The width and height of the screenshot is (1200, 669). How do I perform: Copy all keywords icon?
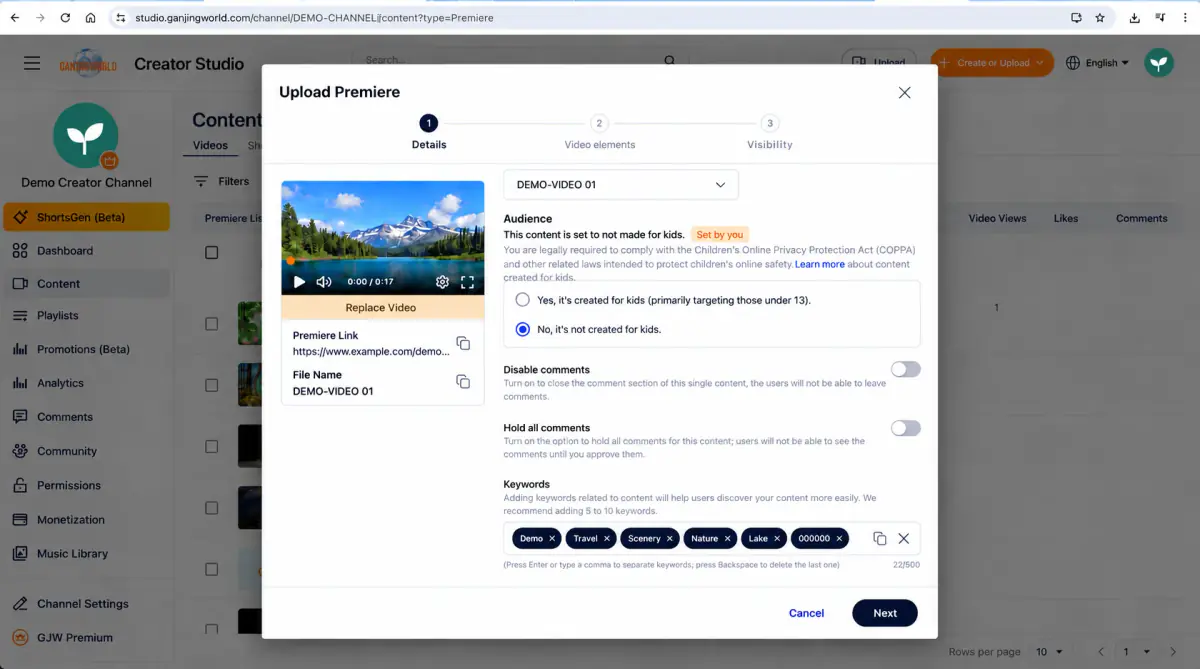pyautogui.click(x=880, y=538)
